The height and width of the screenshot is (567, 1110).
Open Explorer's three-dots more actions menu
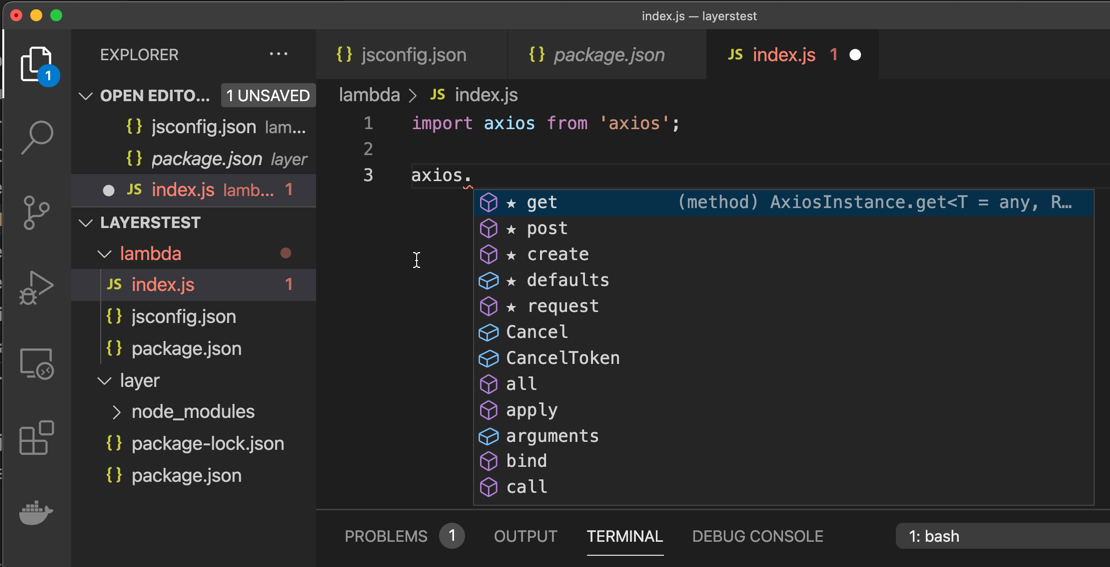pos(278,55)
